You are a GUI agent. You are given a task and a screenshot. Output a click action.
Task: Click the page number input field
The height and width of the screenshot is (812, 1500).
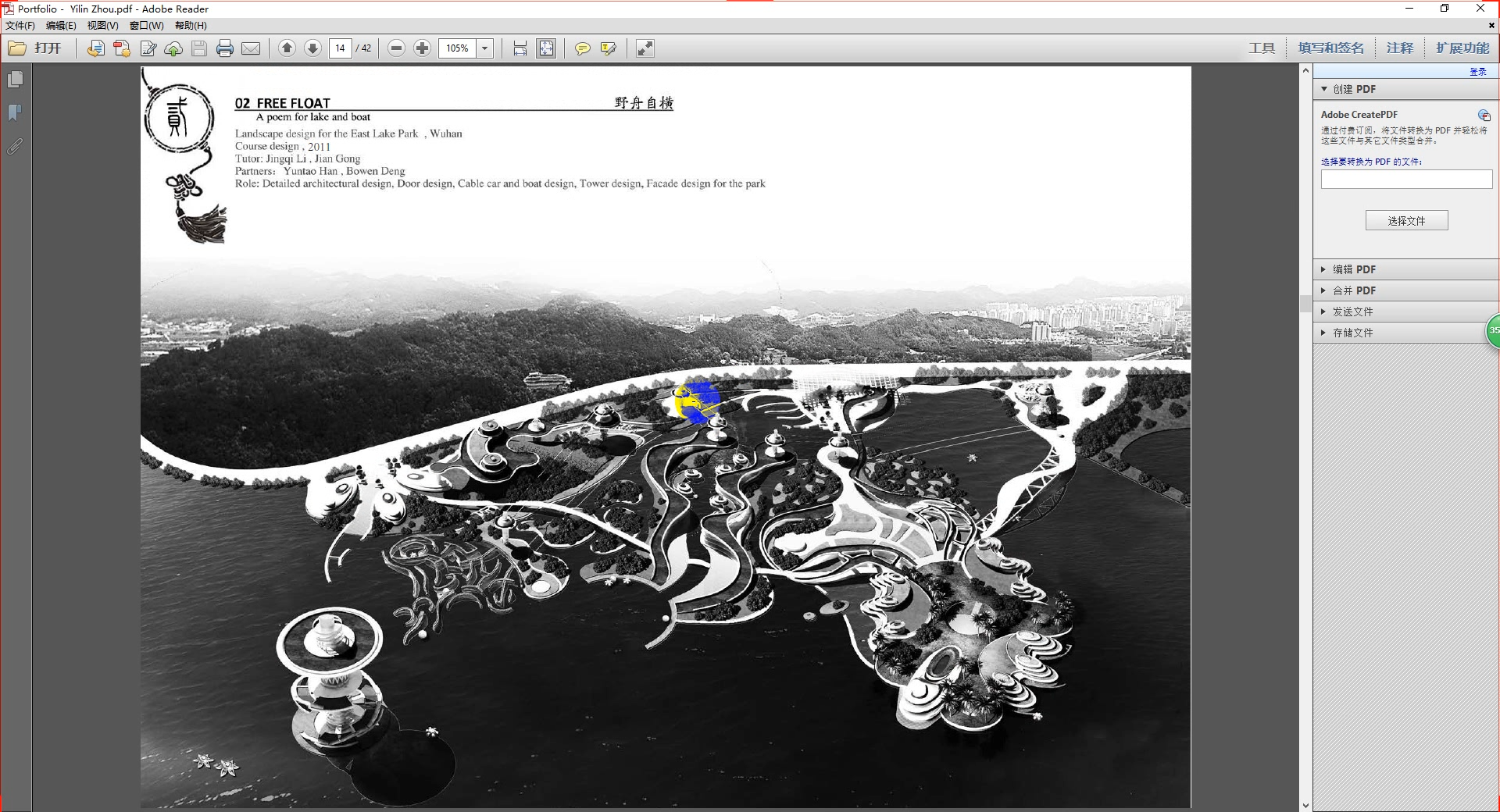[x=340, y=48]
